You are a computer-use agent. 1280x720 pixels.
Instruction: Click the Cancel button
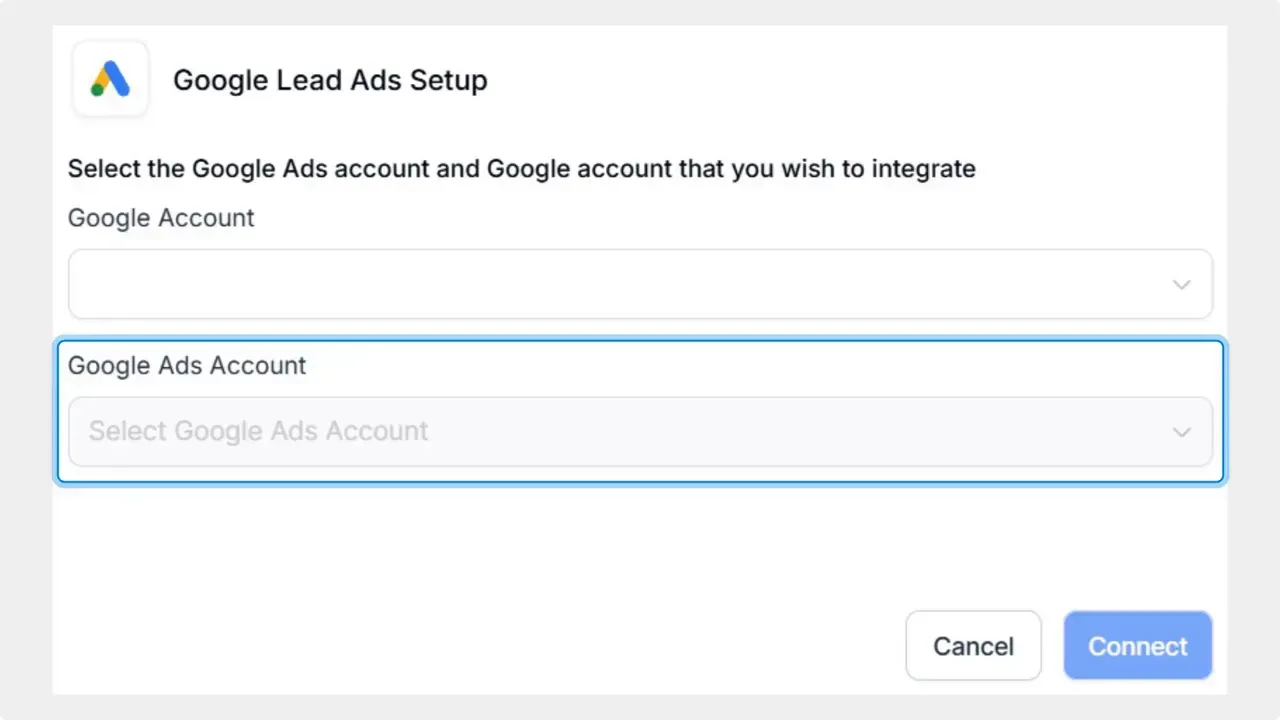(973, 645)
